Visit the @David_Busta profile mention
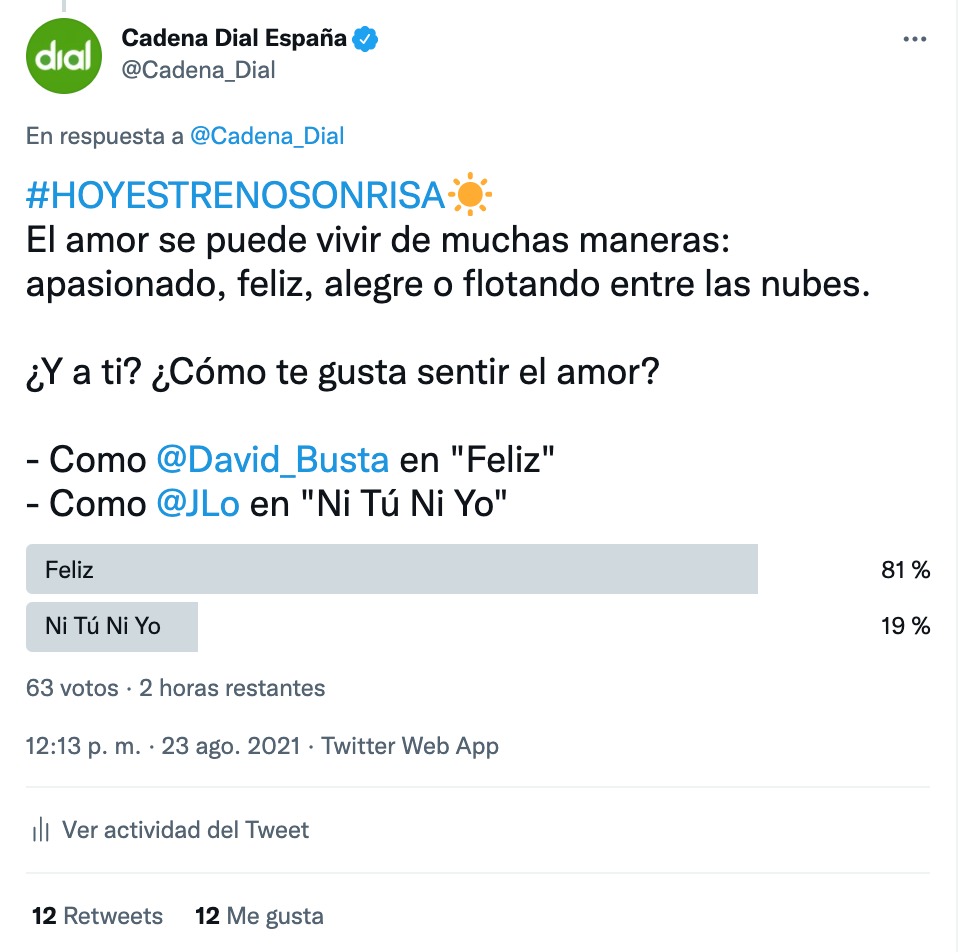This screenshot has width=960, height=952. pos(272,459)
